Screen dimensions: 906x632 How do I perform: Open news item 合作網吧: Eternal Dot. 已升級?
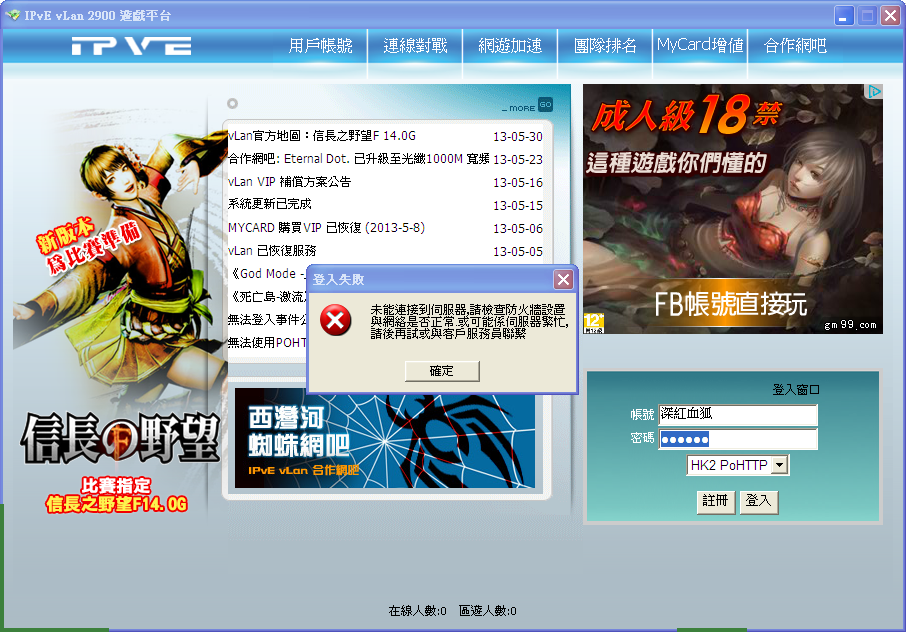tap(358, 159)
